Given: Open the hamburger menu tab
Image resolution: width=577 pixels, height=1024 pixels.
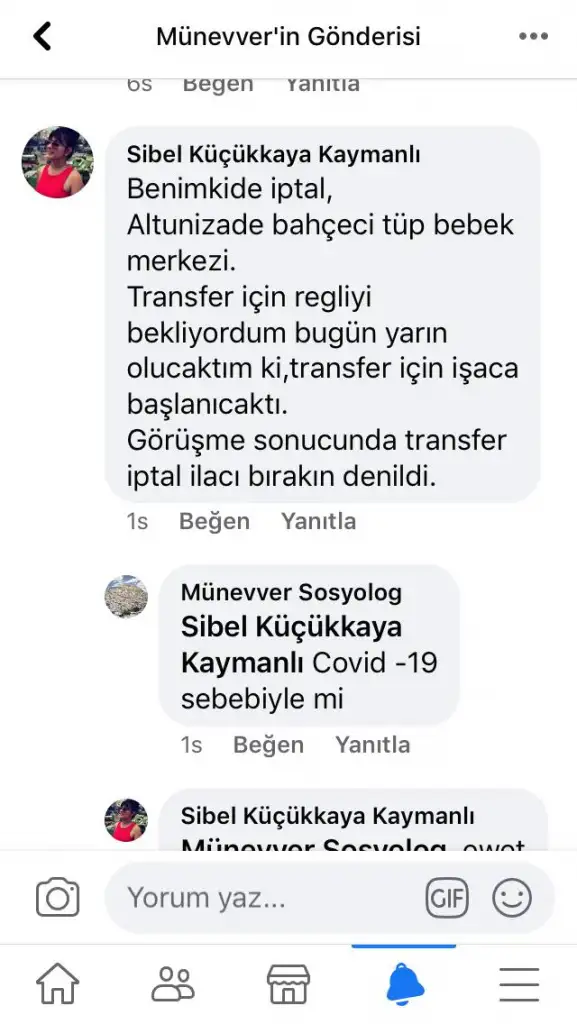Looking at the screenshot, I should (x=520, y=984).
